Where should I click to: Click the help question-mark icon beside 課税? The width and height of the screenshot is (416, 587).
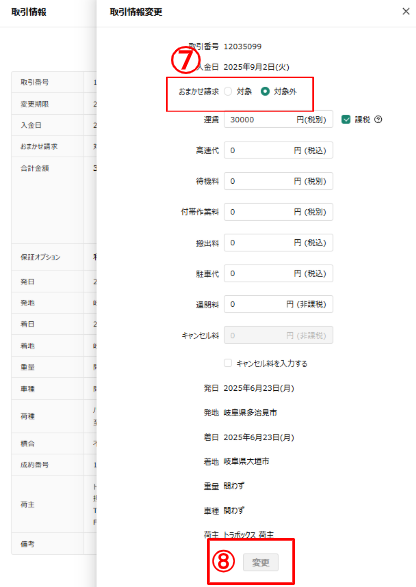[x=378, y=119]
